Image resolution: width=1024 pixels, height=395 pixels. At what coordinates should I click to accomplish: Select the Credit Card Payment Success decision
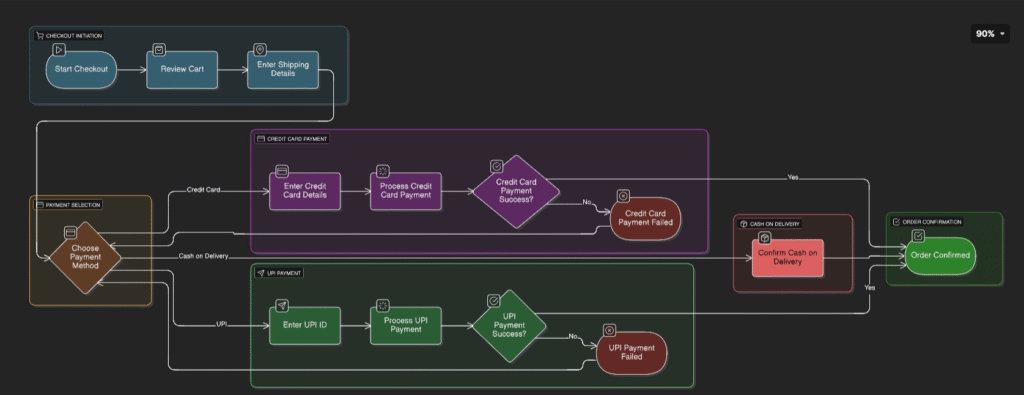pyautogui.click(x=516, y=191)
